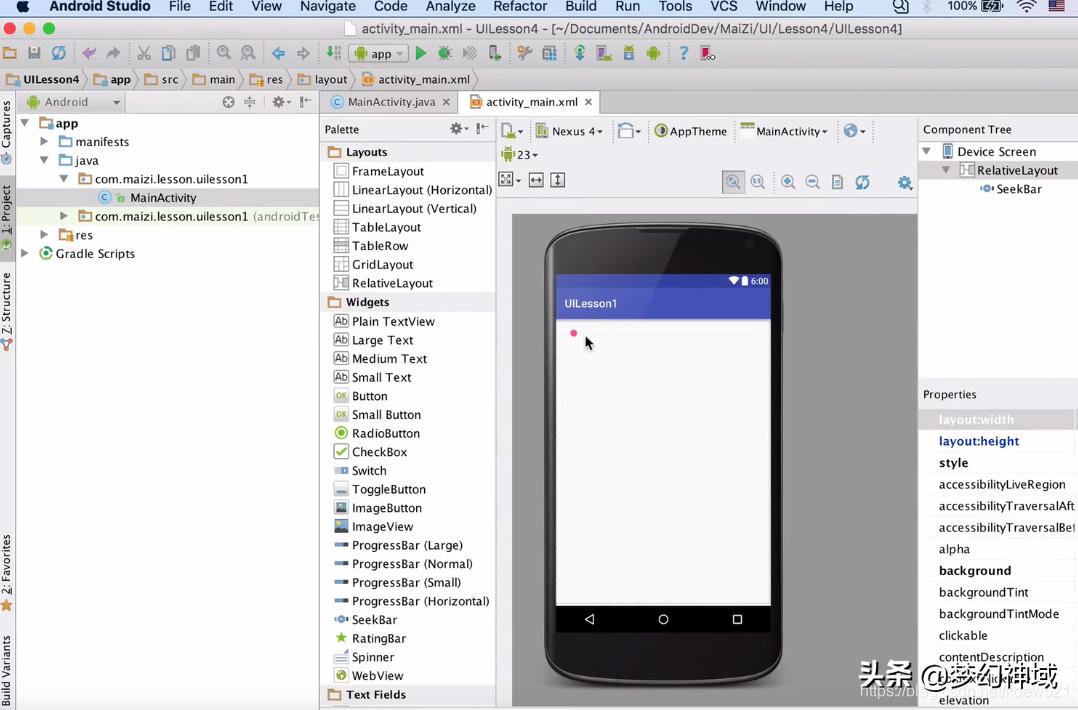
Task: Open the API level 23 dropdown
Action: 520,155
